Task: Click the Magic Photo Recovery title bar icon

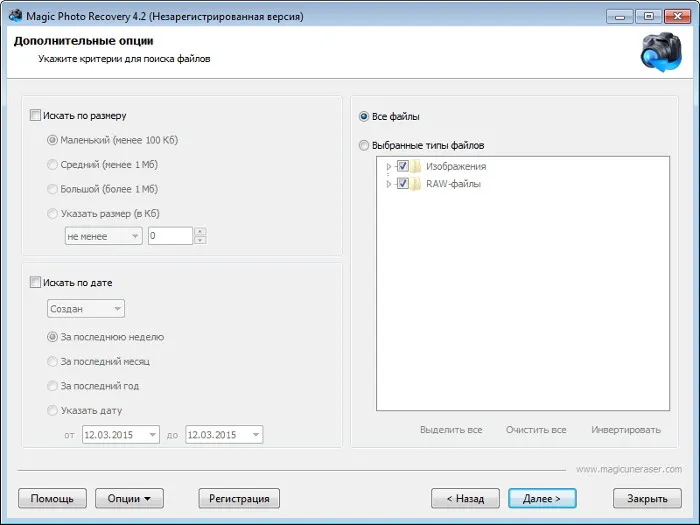Action: 16,16
